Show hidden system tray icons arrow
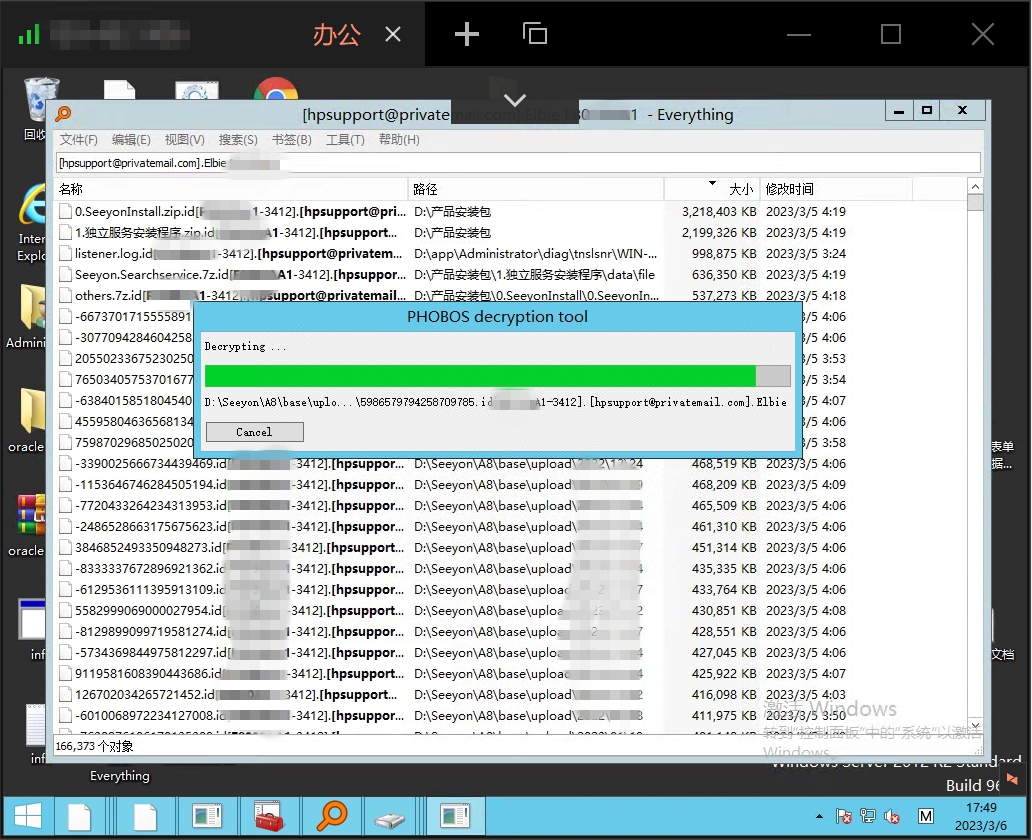Image resolution: width=1032 pixels, height=840 pixels. tap(819, 816)
